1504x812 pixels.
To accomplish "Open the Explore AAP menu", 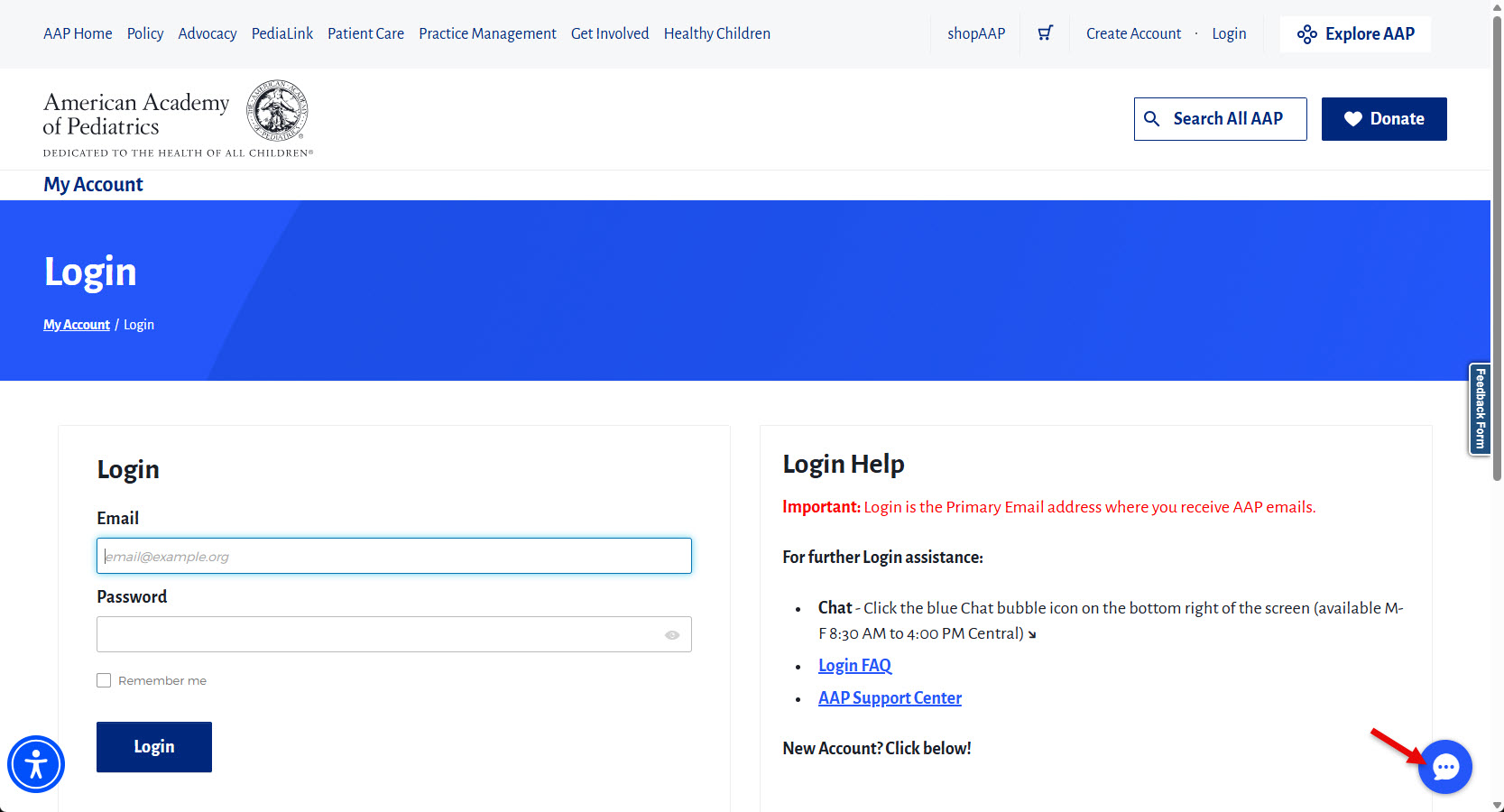I will pyautogui.click(x=1355, y=34).
